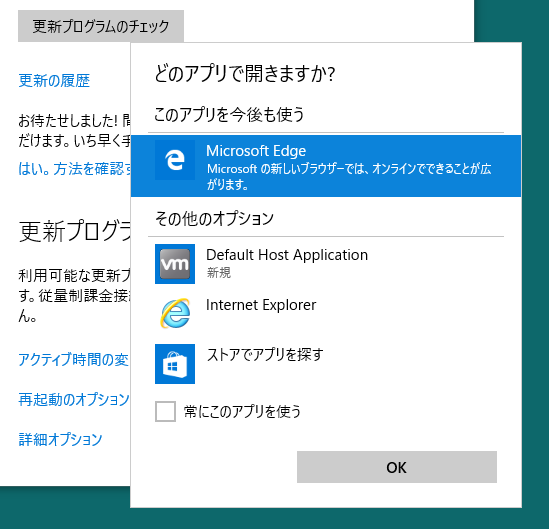The image size is (549, 529).
Task: Click the このアプリを今後も使う heading
Action: [229, 114]
